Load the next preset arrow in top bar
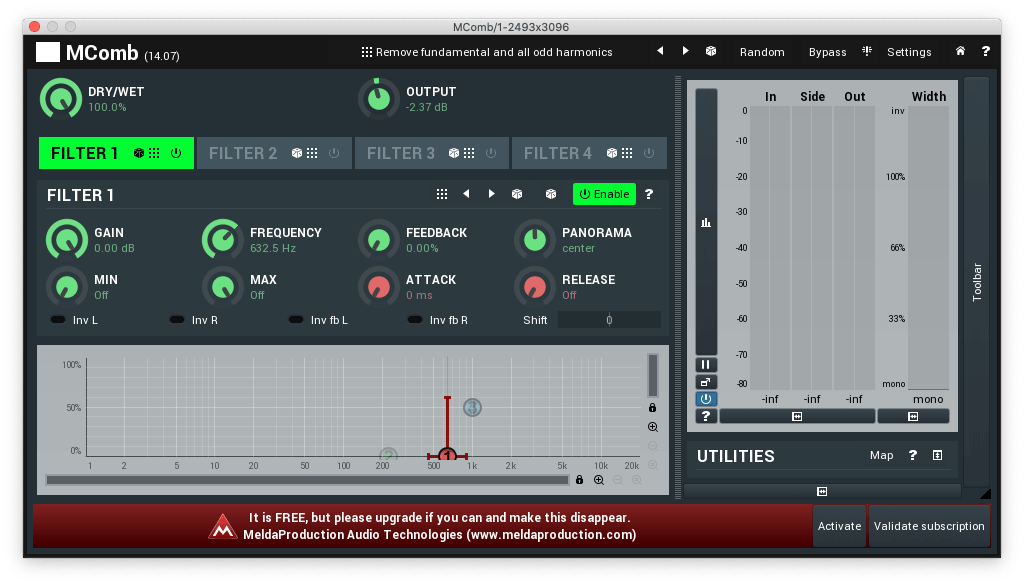 click(685, 51)
